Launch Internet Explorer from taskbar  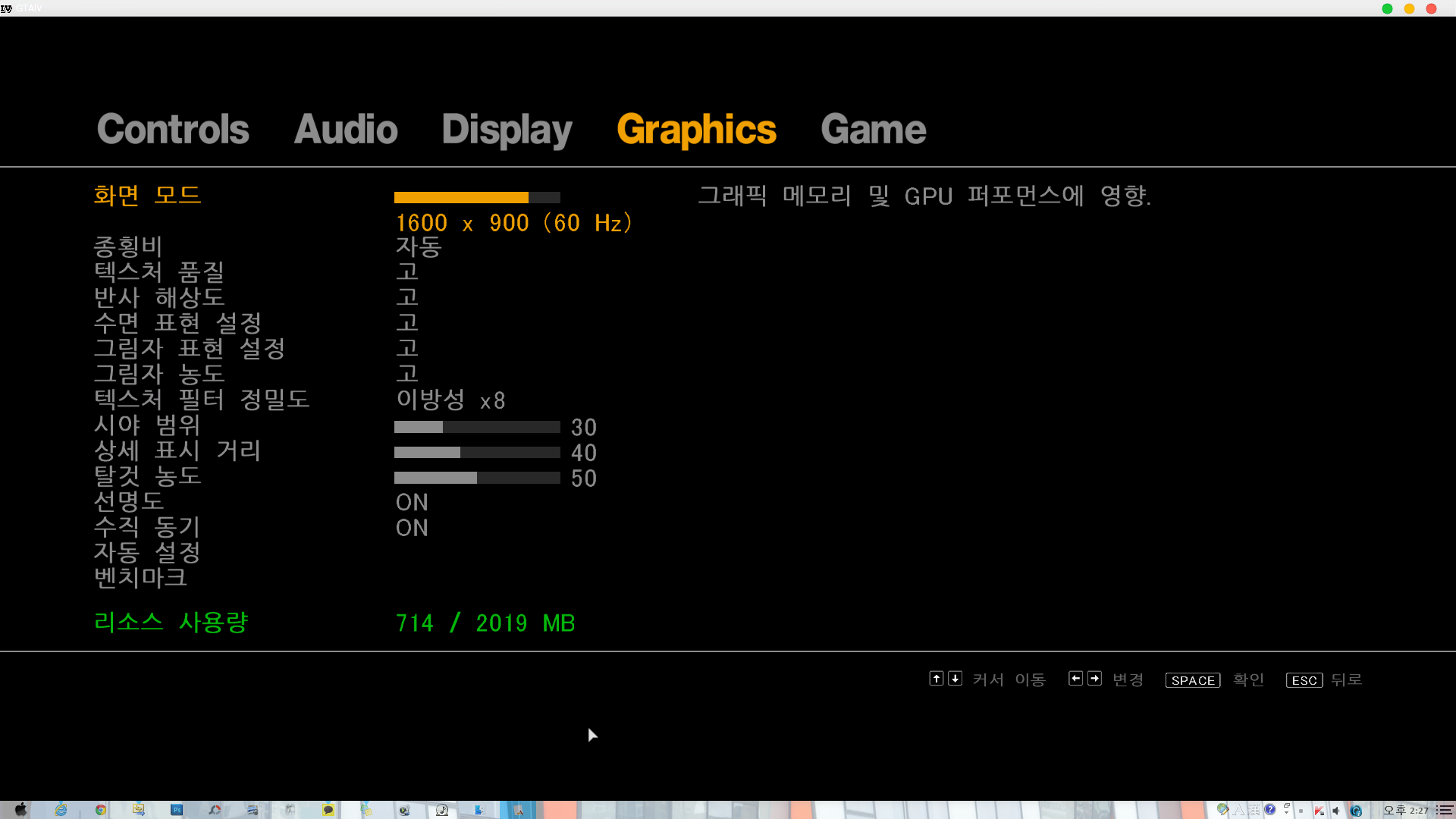click(x=61, y=809)
